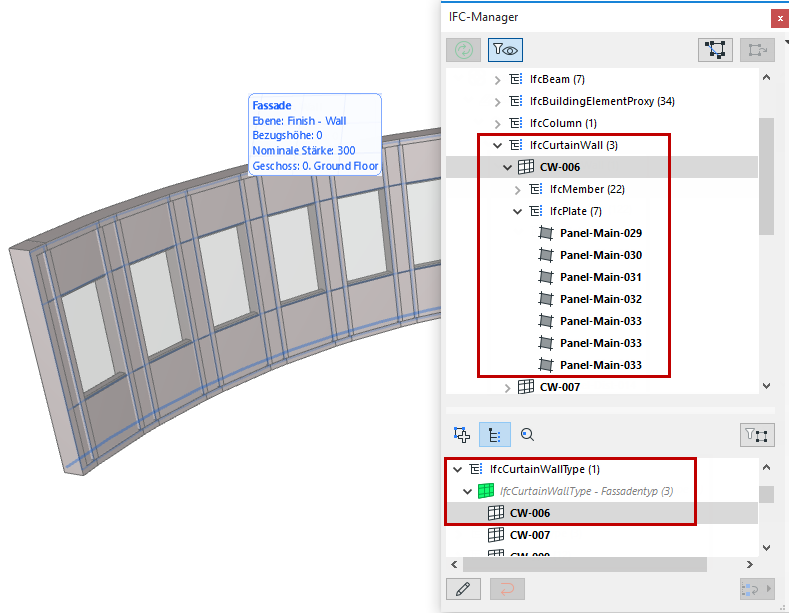Click the red undo arrow button
789x613 pixels.
pyautogui.click(x=507, y=589)
